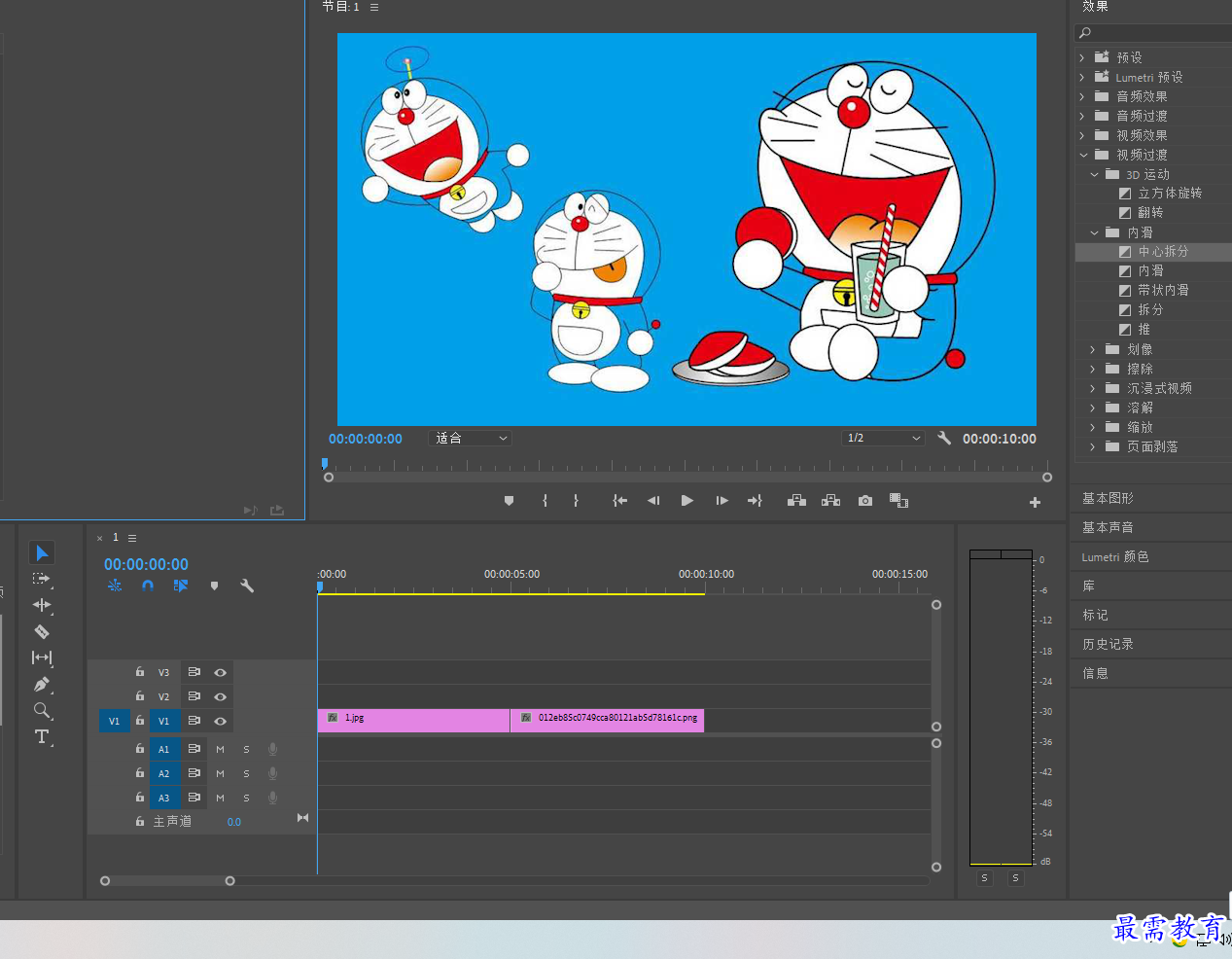Collapse the 3D 运动 folder
This screenshot has width=1232, height=959.
coord(1094,174)
